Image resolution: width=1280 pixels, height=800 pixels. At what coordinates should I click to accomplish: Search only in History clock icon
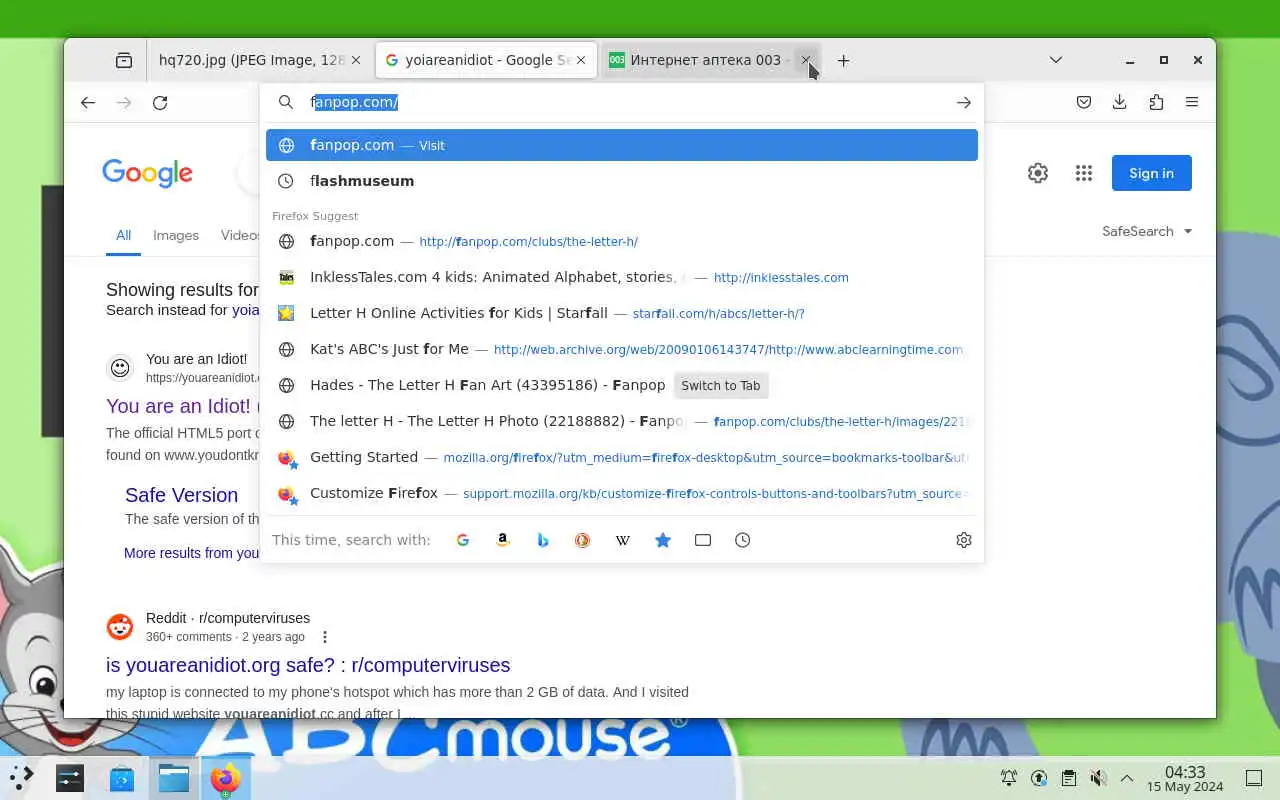click(x=743, y=540)
